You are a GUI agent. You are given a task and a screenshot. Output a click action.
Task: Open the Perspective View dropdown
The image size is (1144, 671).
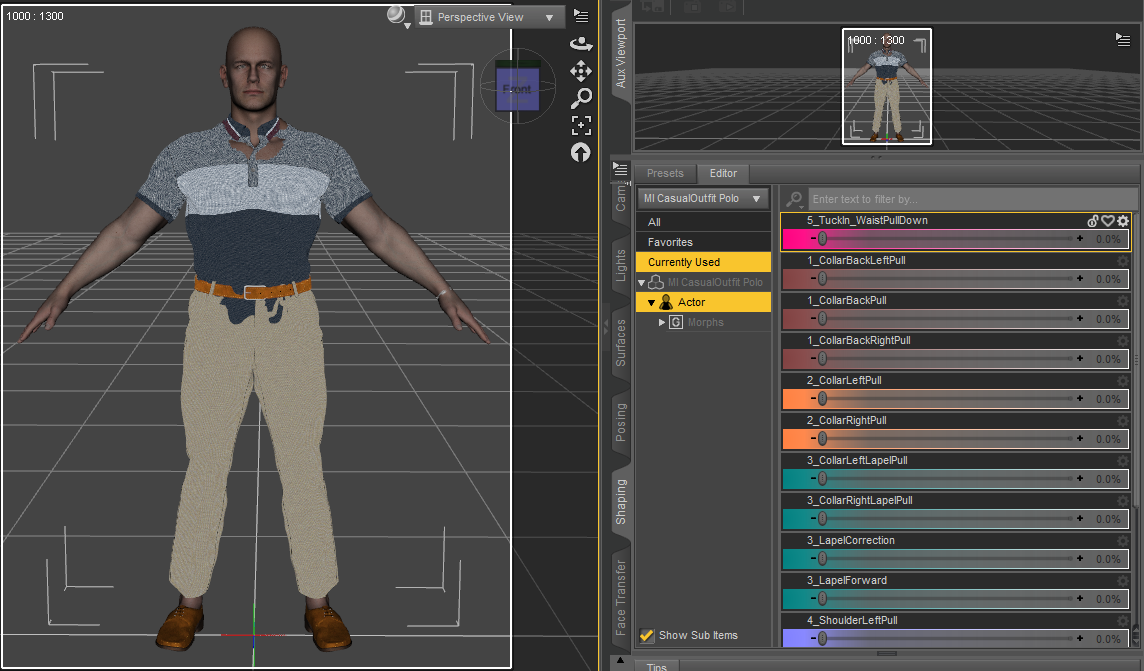490,17
